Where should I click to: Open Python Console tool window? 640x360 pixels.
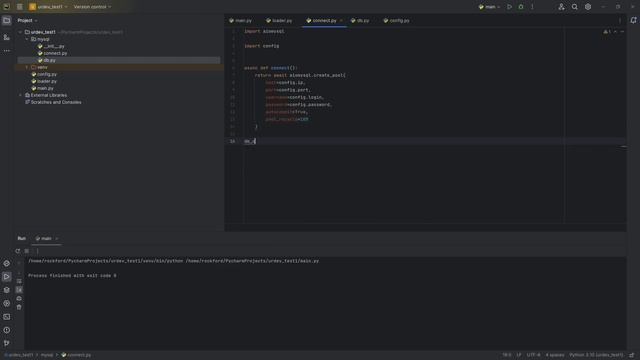pyautogui.click(x=7, y=263)
